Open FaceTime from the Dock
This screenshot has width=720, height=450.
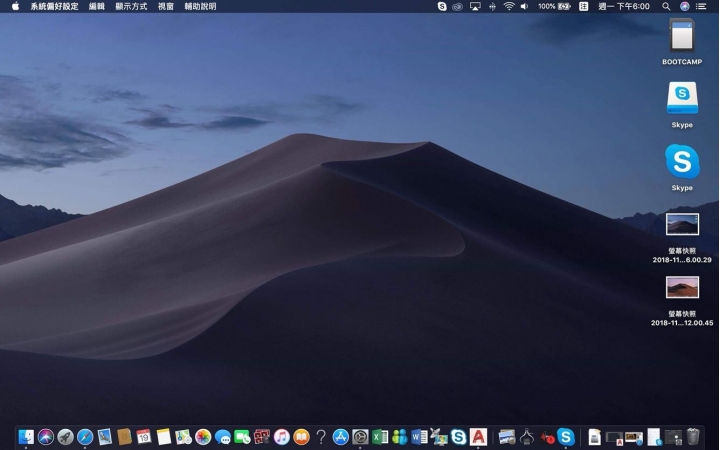tap(242, 437)
